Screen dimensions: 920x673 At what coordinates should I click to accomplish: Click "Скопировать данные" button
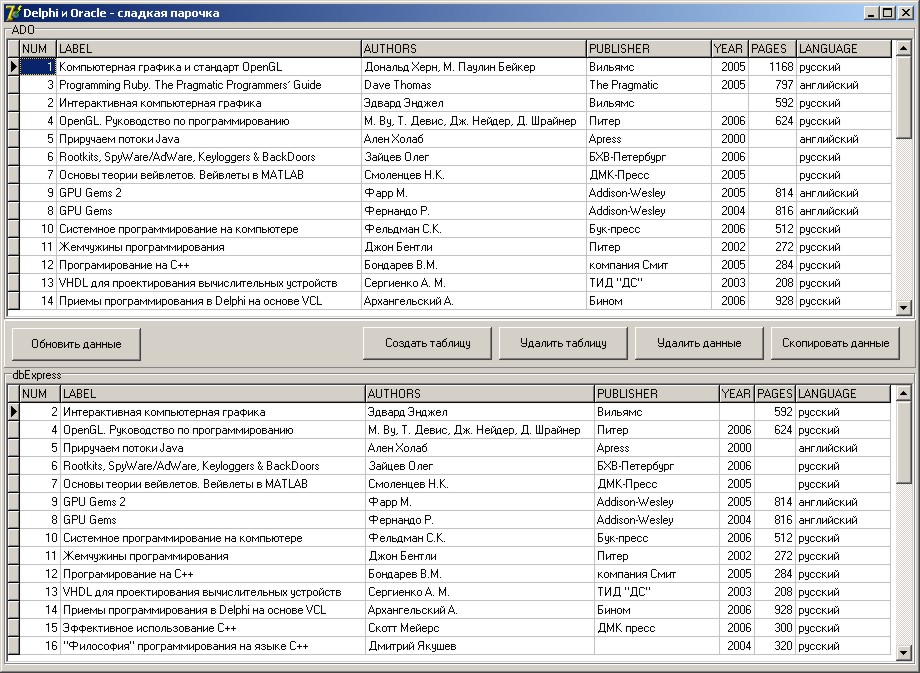point(835,343)
